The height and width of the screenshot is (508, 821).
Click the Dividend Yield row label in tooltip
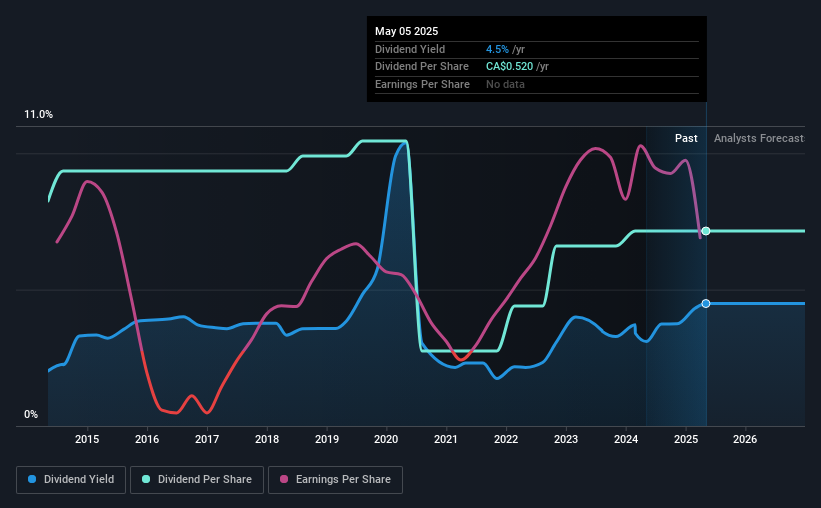[x=410, y=49]
